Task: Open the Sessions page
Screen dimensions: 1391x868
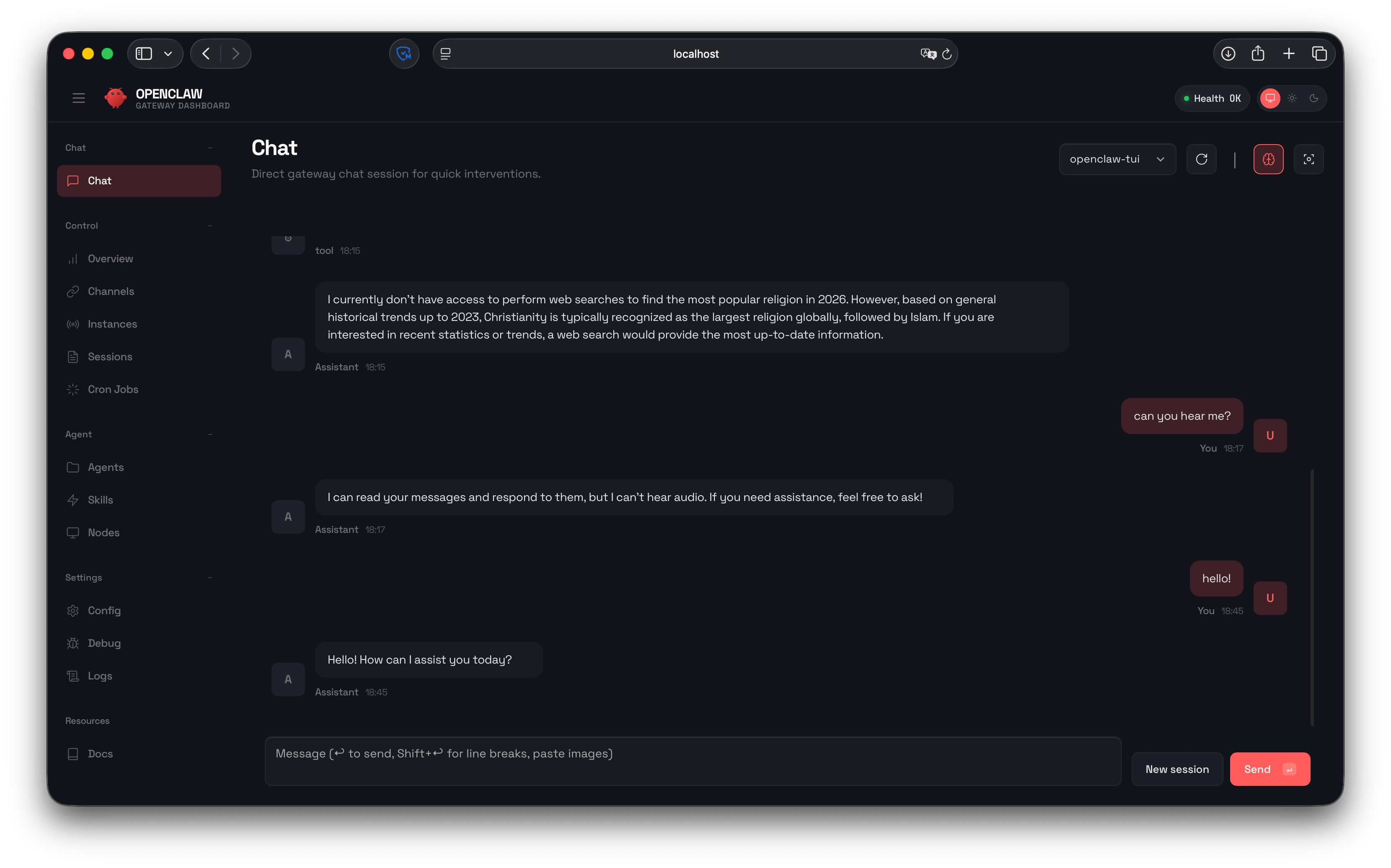Action: click(x=110, y=356)
